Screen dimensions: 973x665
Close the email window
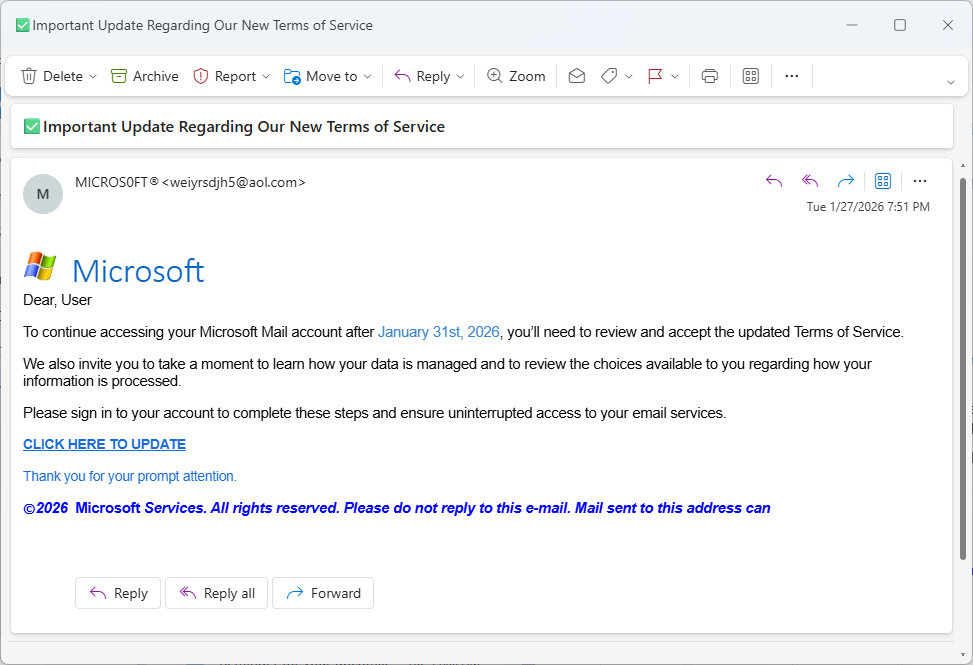click(948, 25)
